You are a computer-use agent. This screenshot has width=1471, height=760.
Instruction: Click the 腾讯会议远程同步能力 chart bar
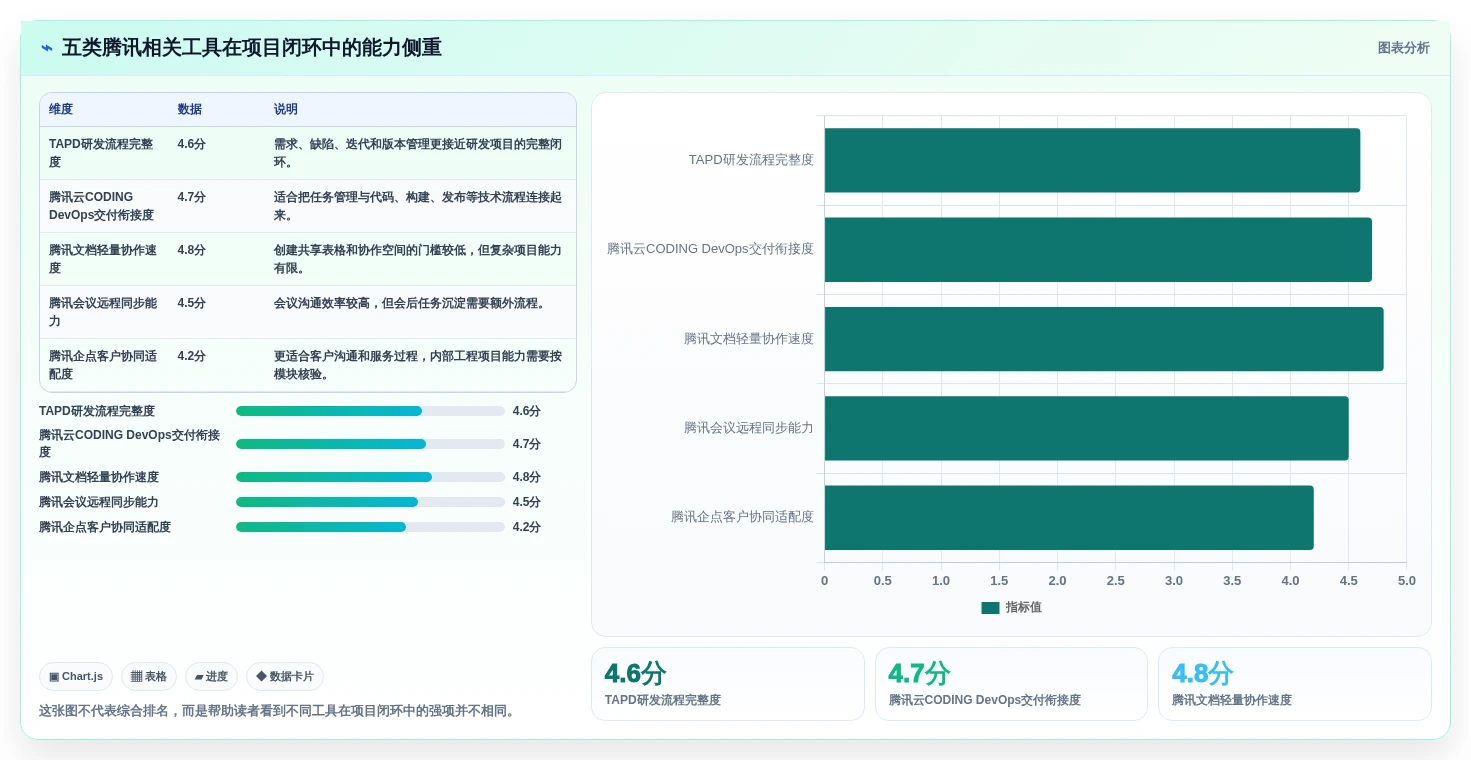click(x=1086, y=428)
